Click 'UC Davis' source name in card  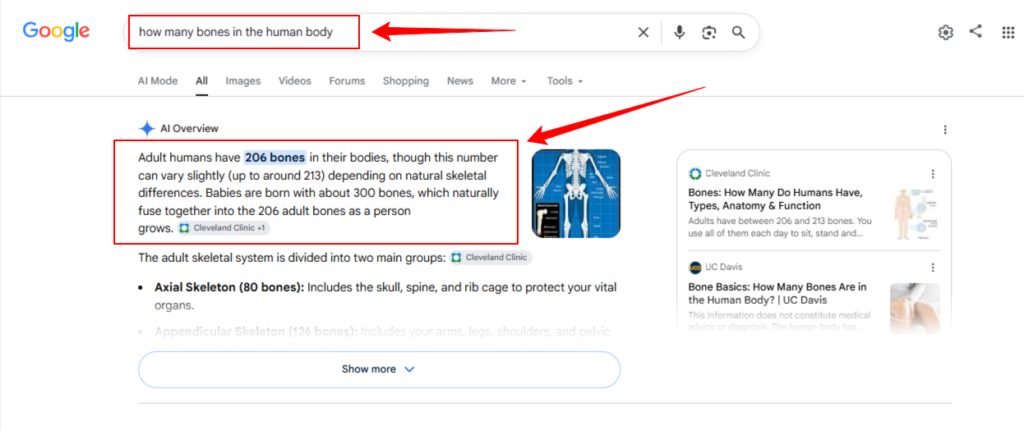click(724, 267)
